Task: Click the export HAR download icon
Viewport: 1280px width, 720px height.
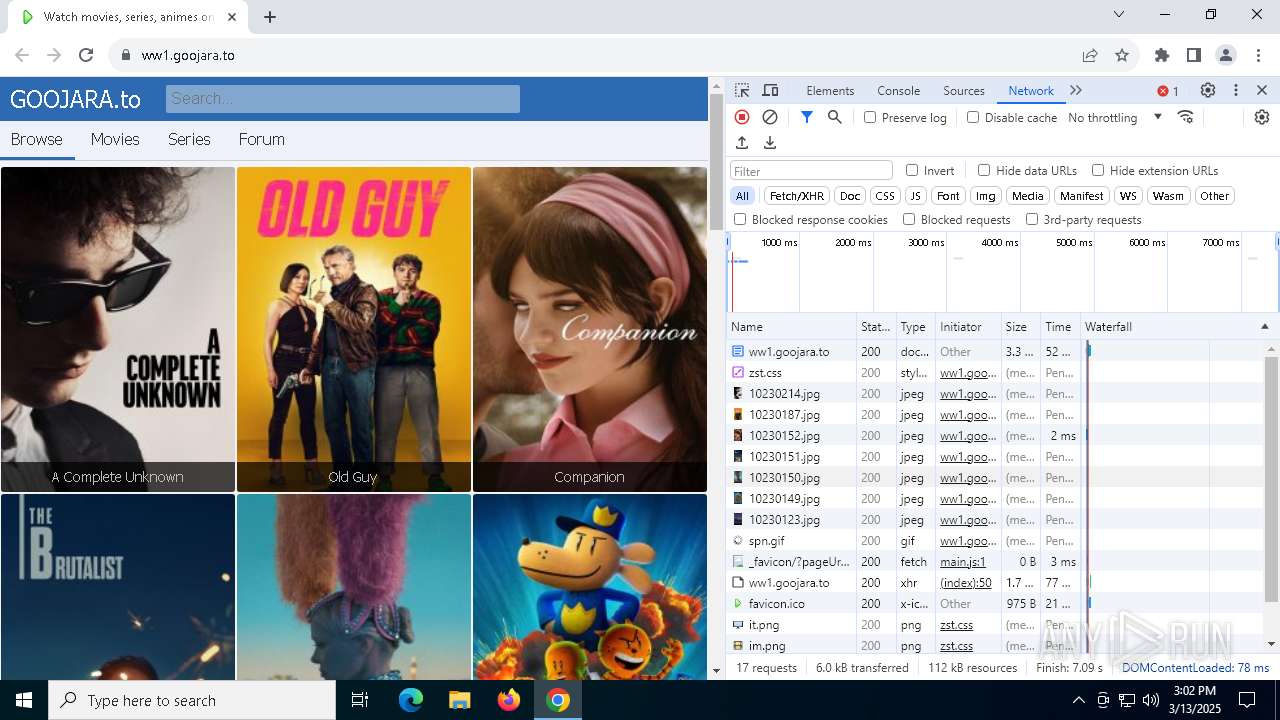Action: [x=770, y=143]
